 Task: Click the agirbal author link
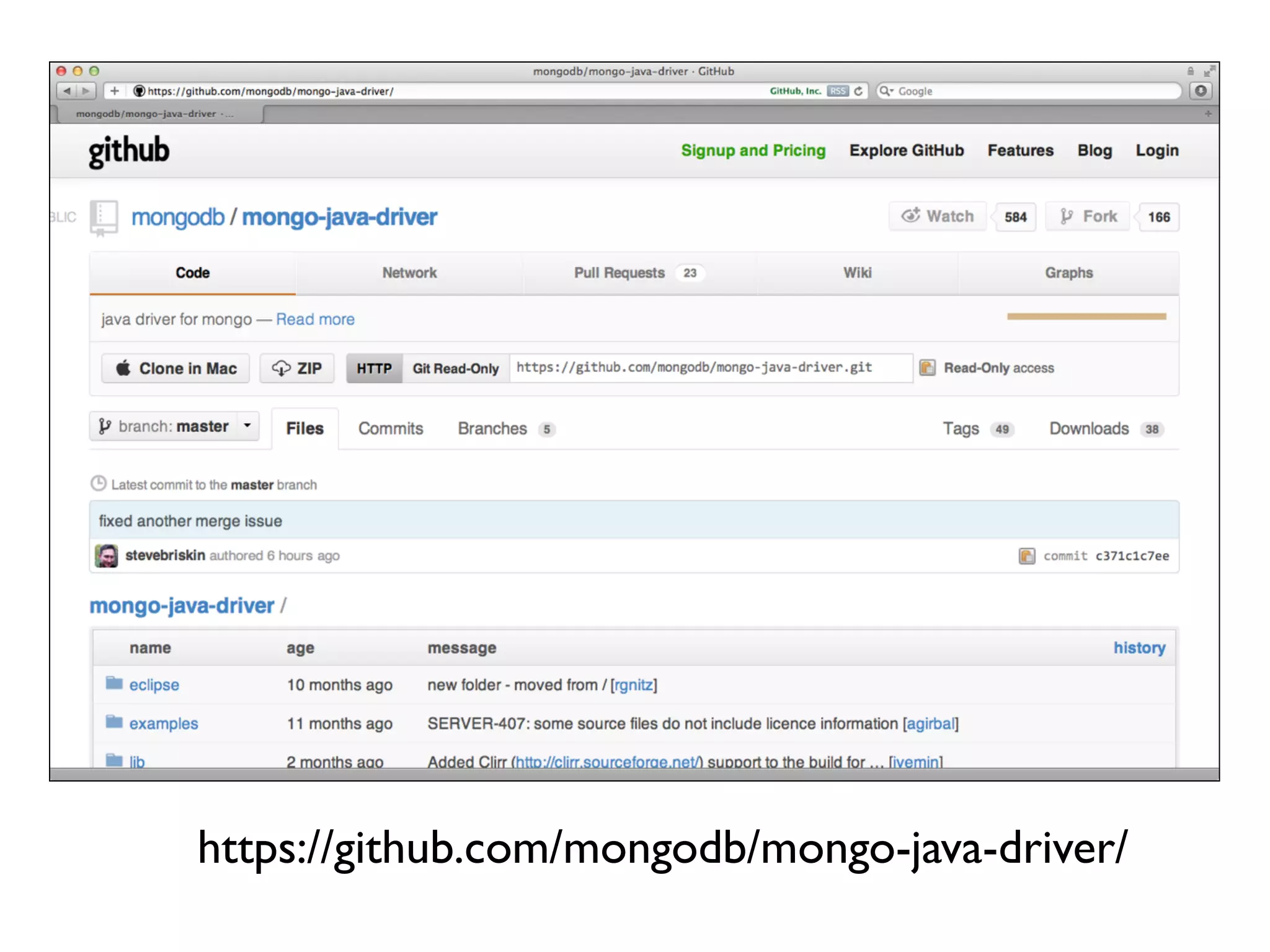point(931,724)
